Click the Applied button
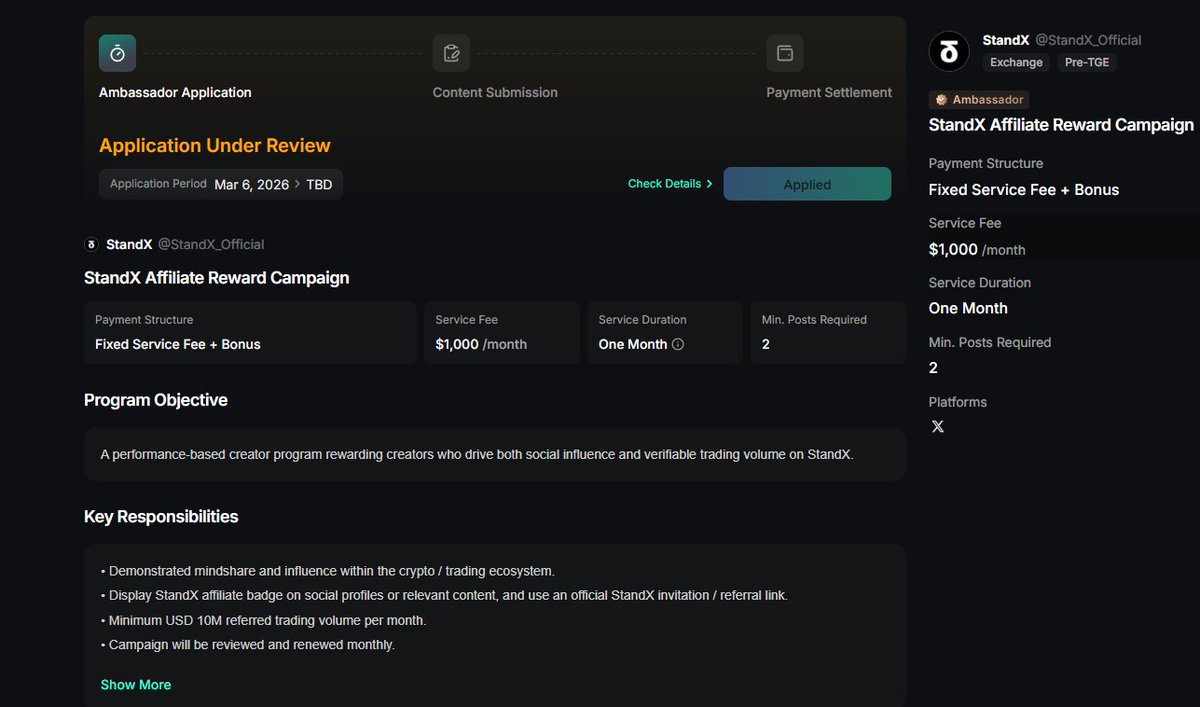1200x707 pixels. pyautogui.click(x=807, y=184)
